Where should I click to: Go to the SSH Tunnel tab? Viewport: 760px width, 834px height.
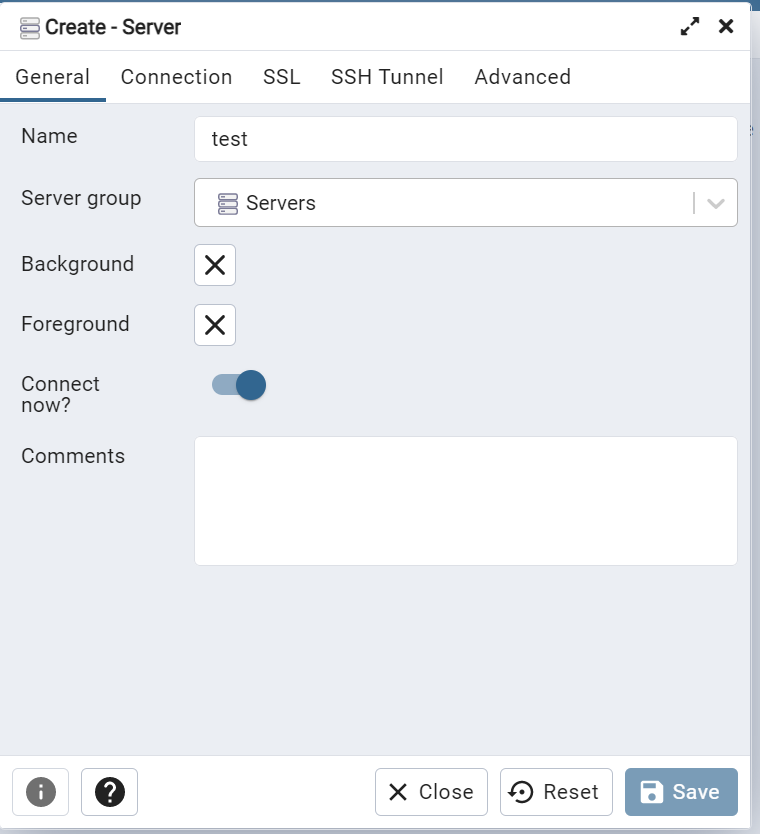pos(387,77)
